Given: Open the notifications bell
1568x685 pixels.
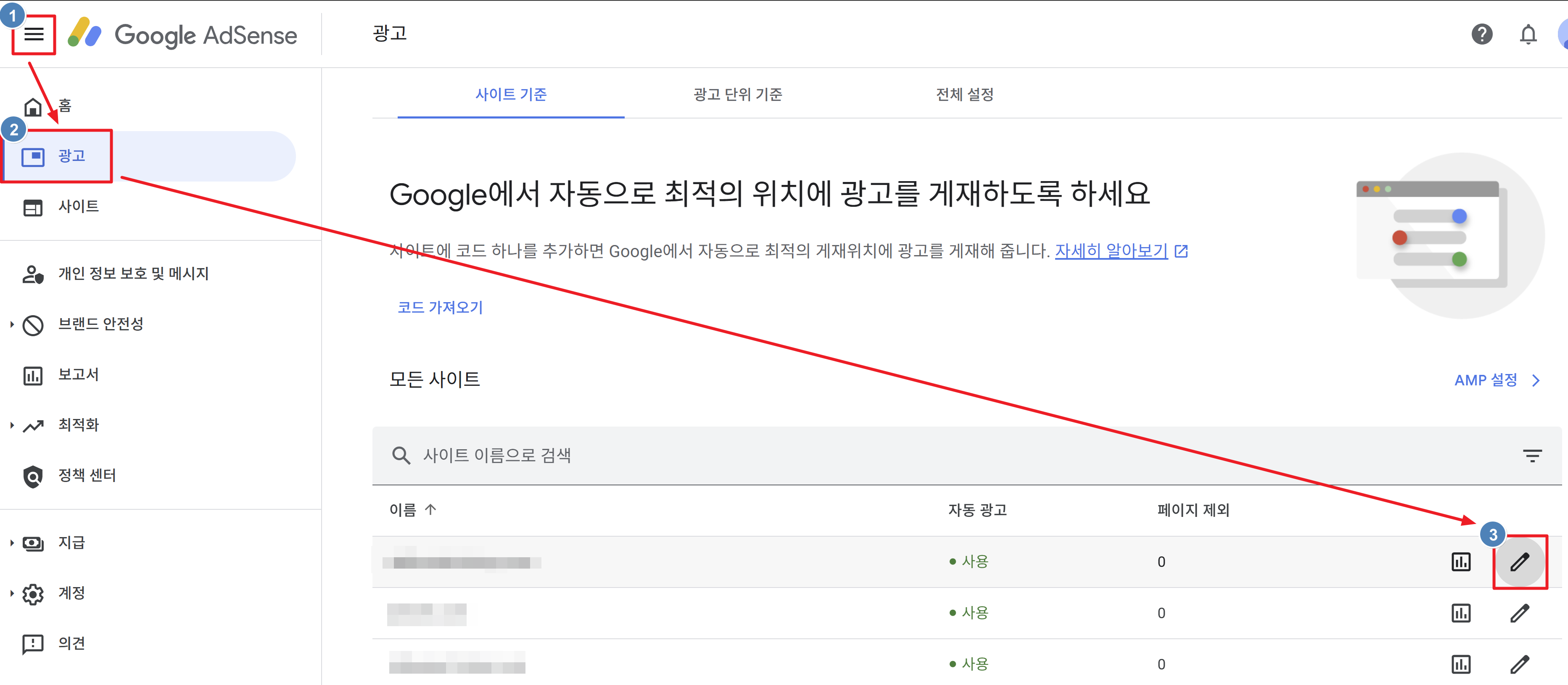Looking at the screenshot, I should tap(1528, 34).
